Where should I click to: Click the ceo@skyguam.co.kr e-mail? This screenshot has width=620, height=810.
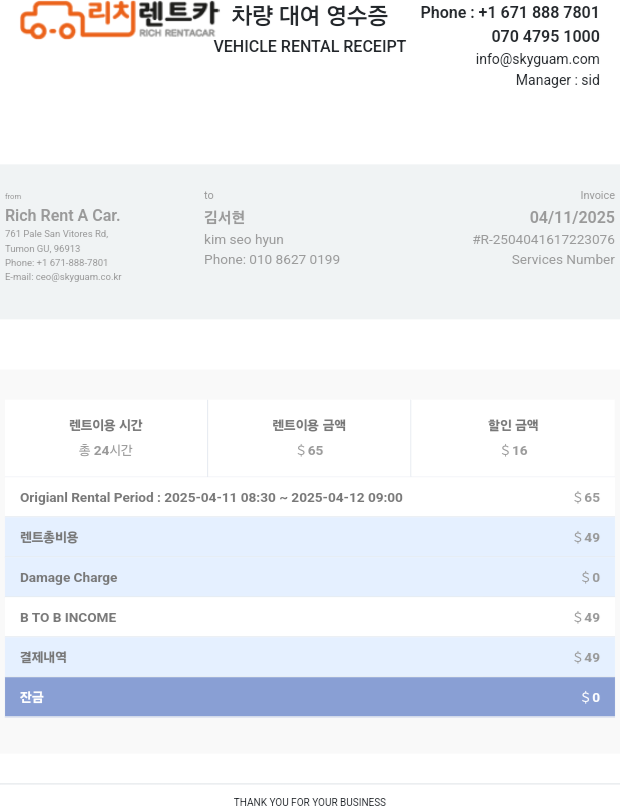(79, 277)
